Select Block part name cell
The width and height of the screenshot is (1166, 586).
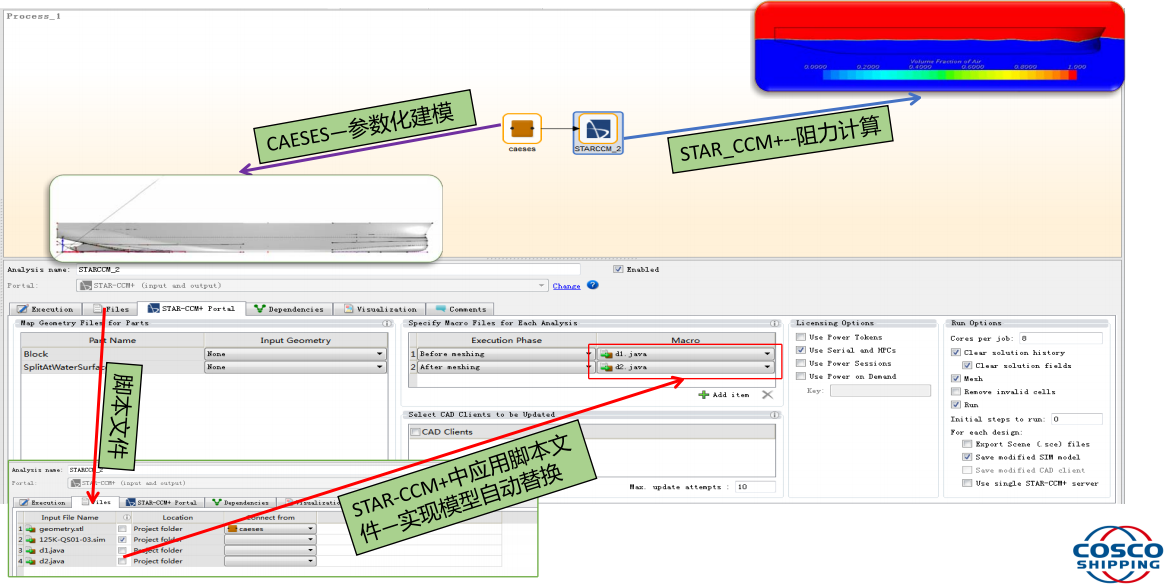point(112,354)
